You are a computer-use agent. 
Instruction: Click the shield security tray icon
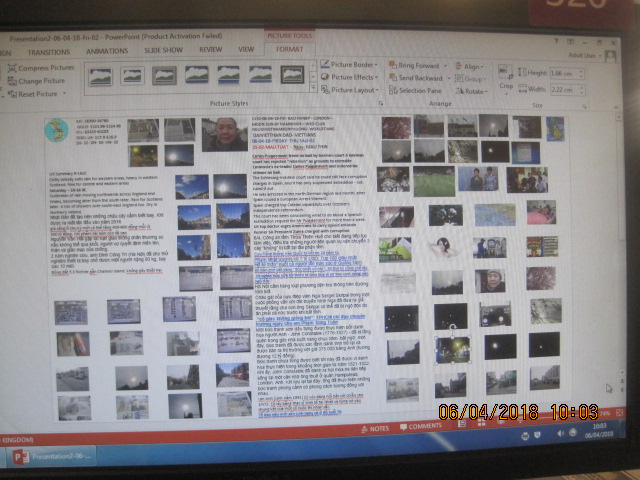[538, 435]
